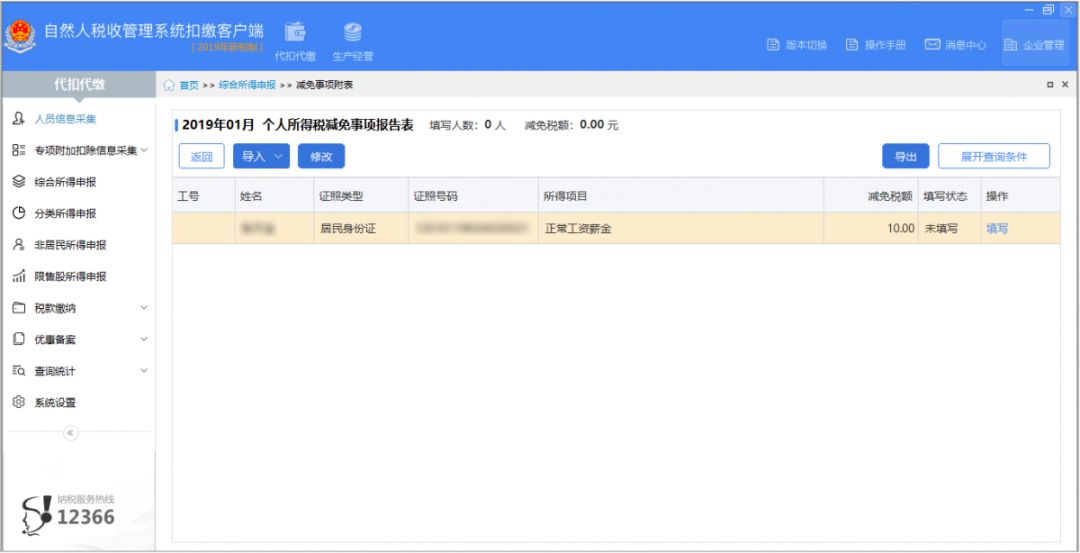Click the 系统设置 gear icon
This screenshot has width=1080, height=553.
tap(19, 403)
